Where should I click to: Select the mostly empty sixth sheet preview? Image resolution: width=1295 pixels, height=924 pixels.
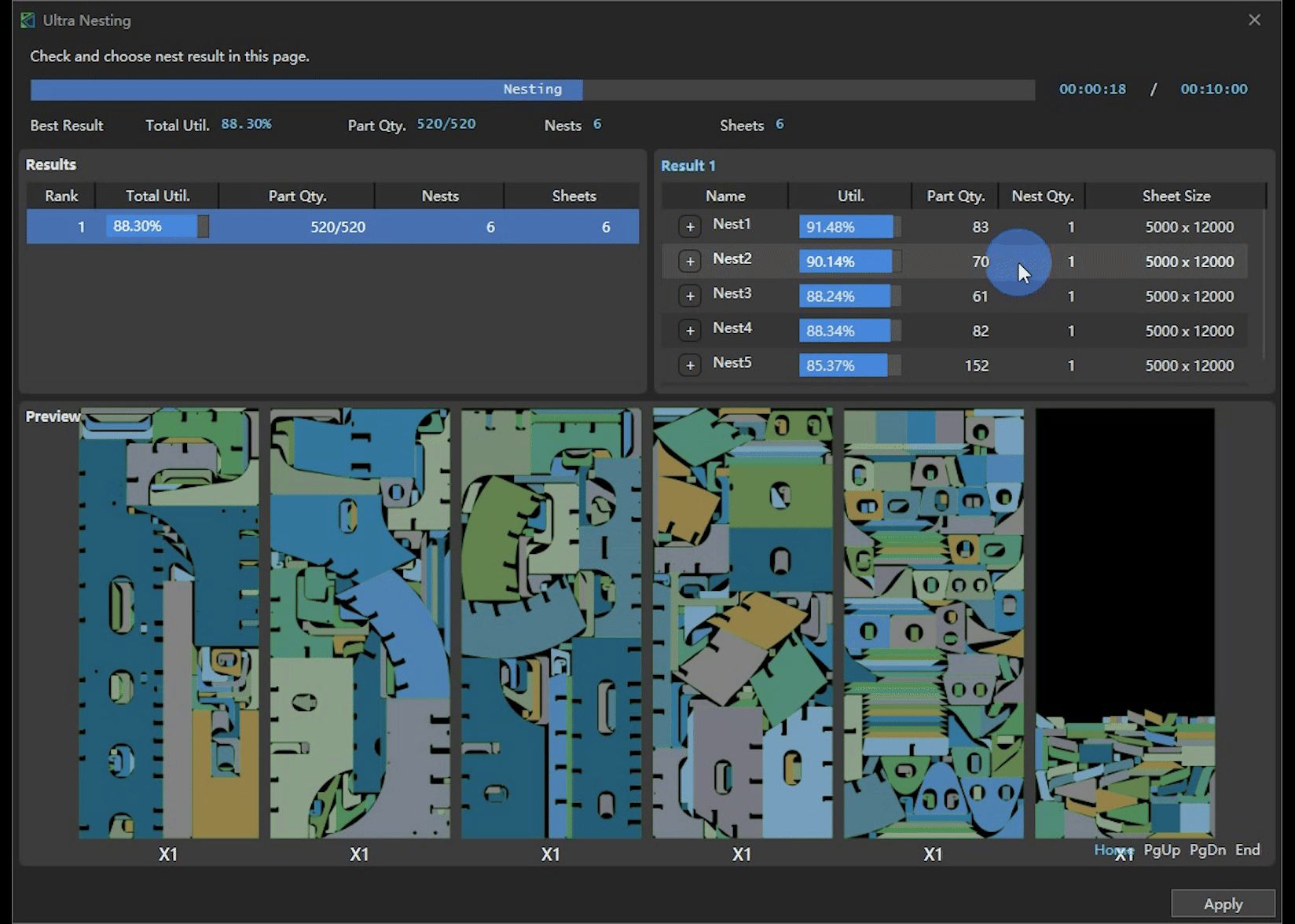click(x=1124, y=623)
